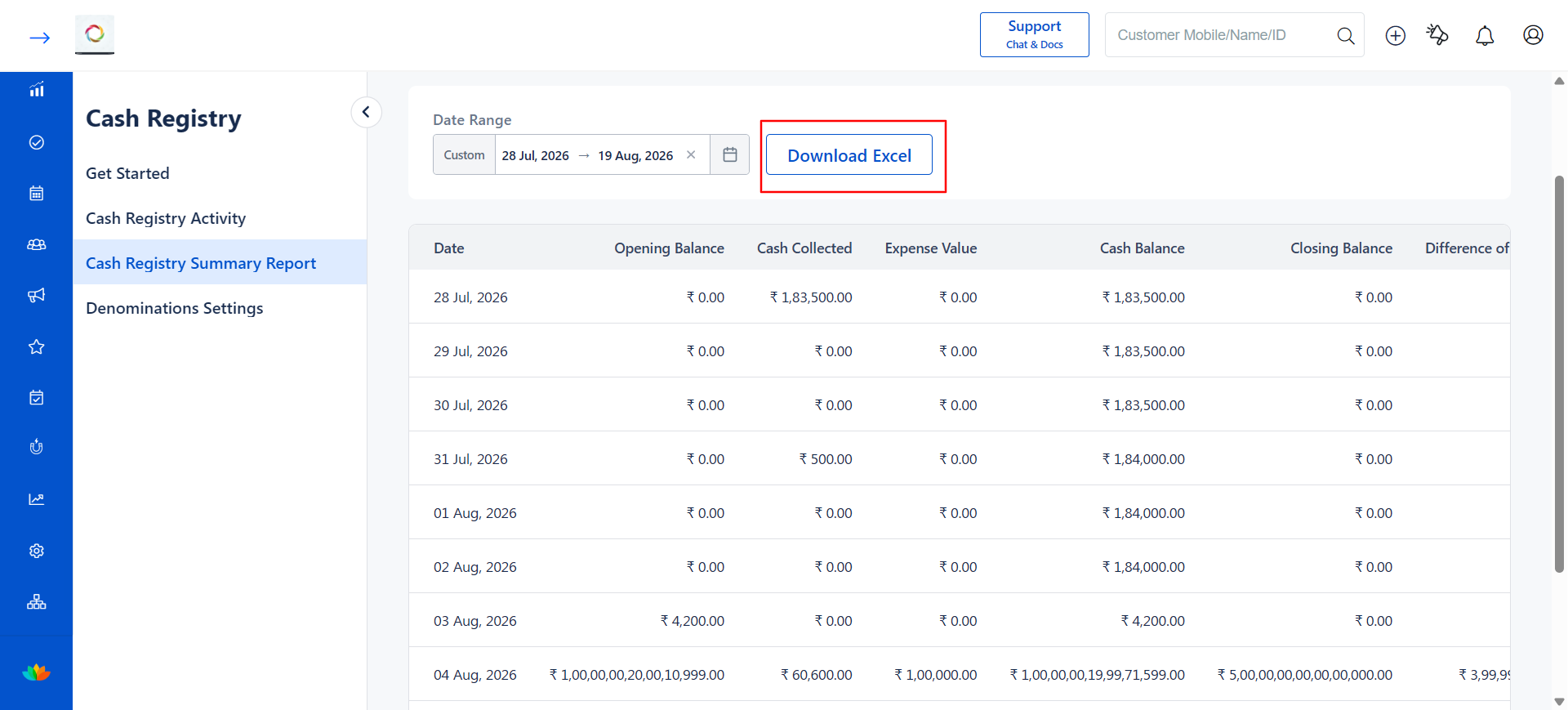Click the Opening Balance column header
The height and width of the screenshot is (710, 1568).
pos(669,248)
